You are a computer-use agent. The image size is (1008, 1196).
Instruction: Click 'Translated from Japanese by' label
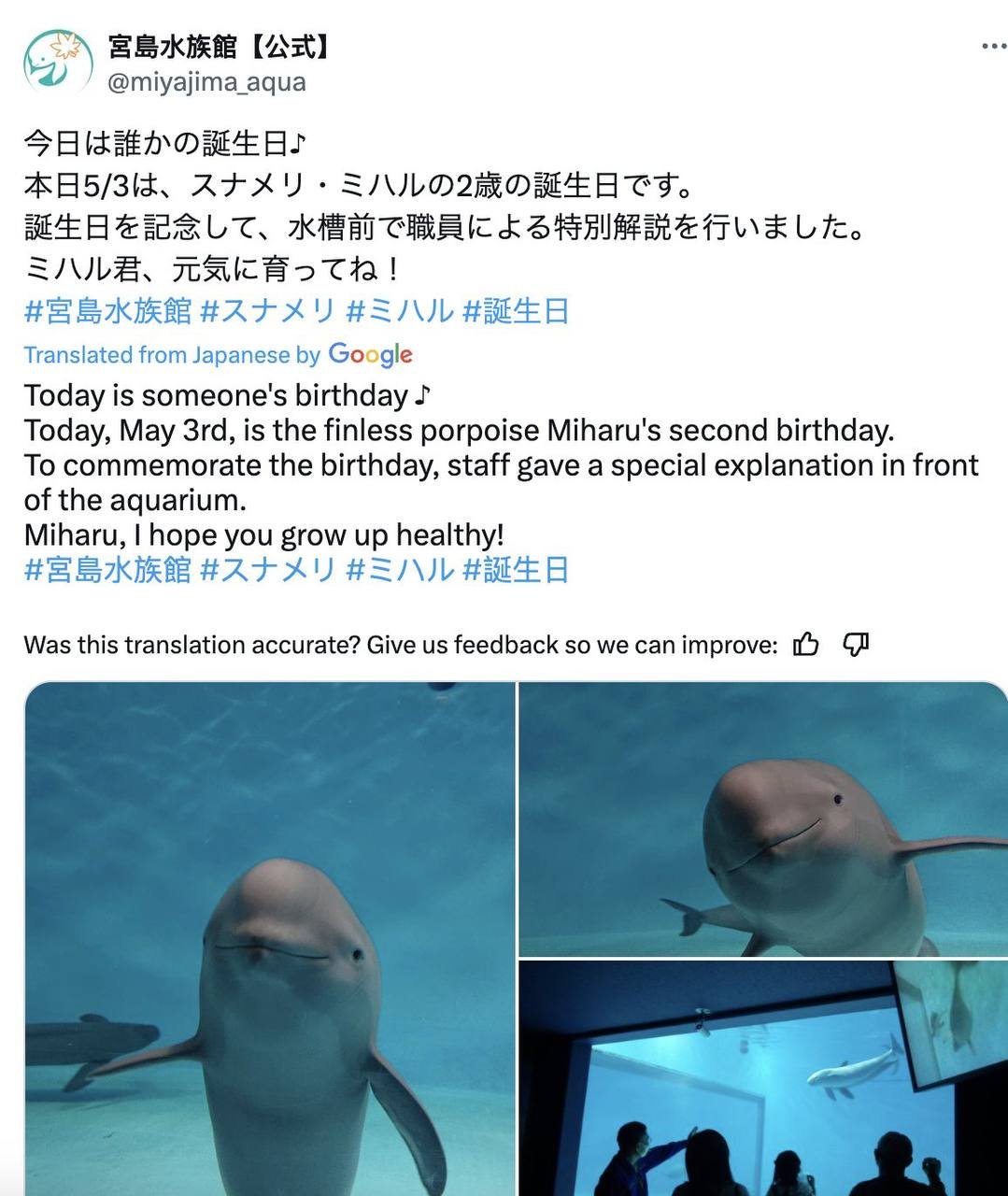pos(172,355)
